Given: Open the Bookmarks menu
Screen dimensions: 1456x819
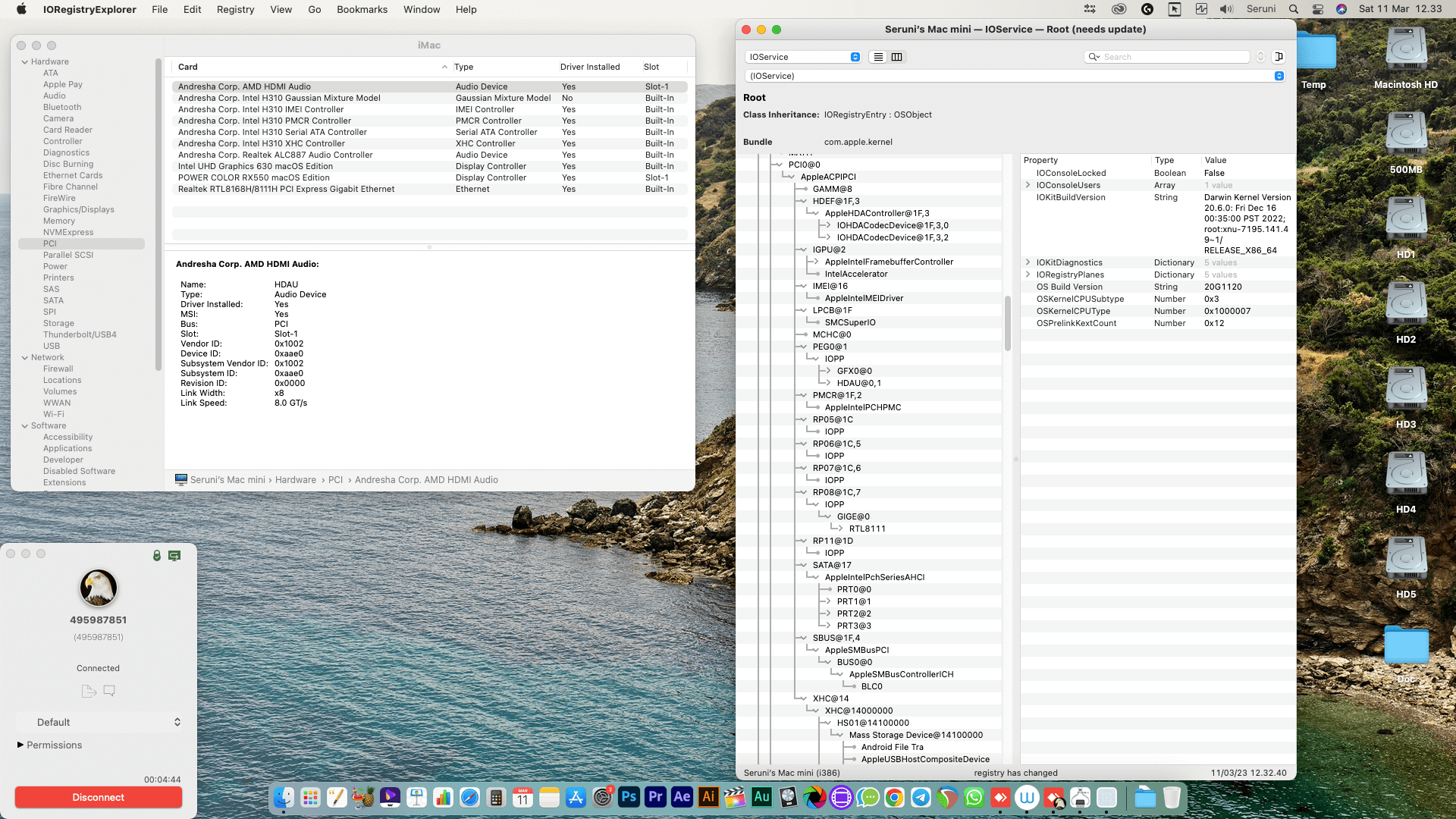Looking at the screenshot, I should (362, 9).
